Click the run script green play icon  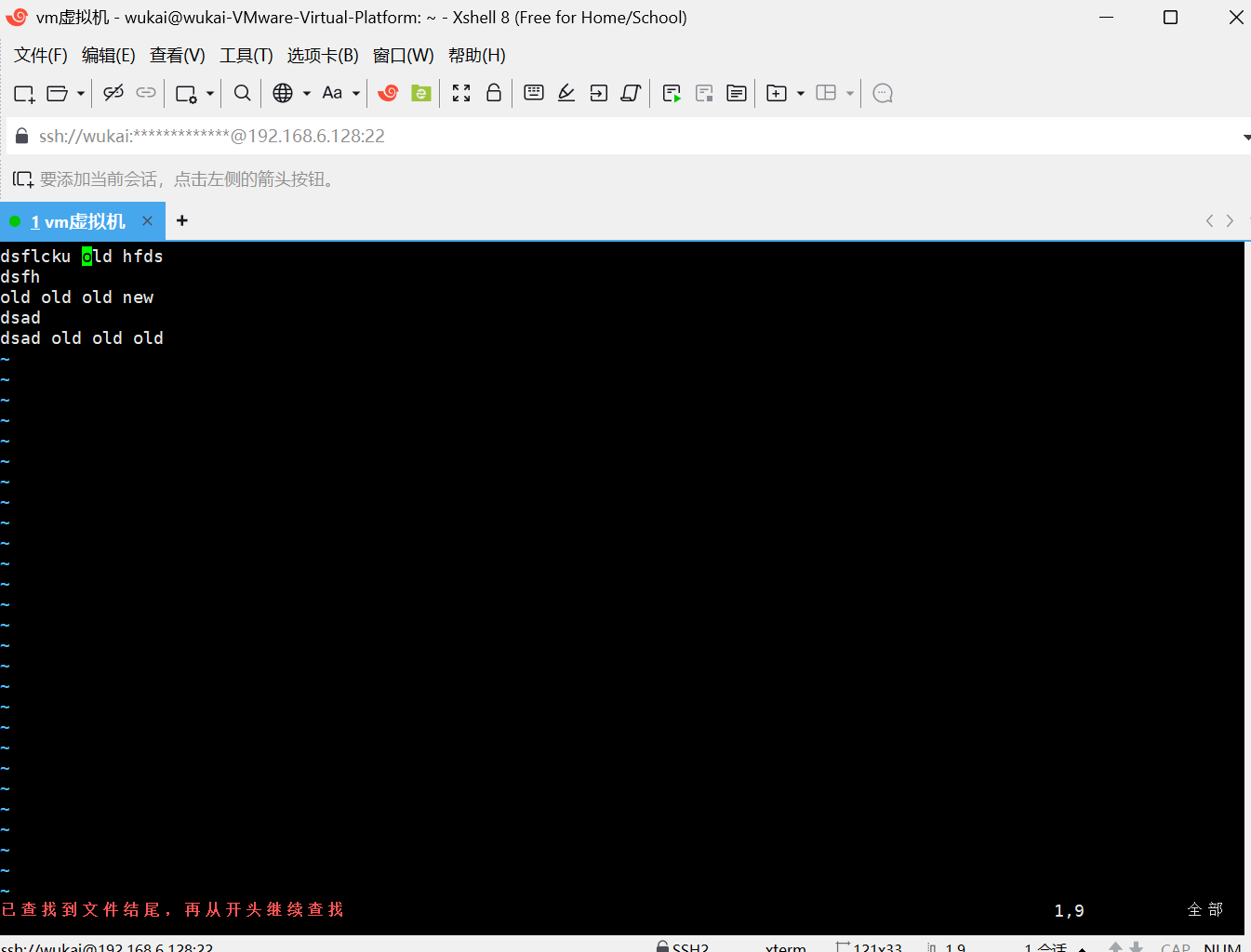point(672,93)
